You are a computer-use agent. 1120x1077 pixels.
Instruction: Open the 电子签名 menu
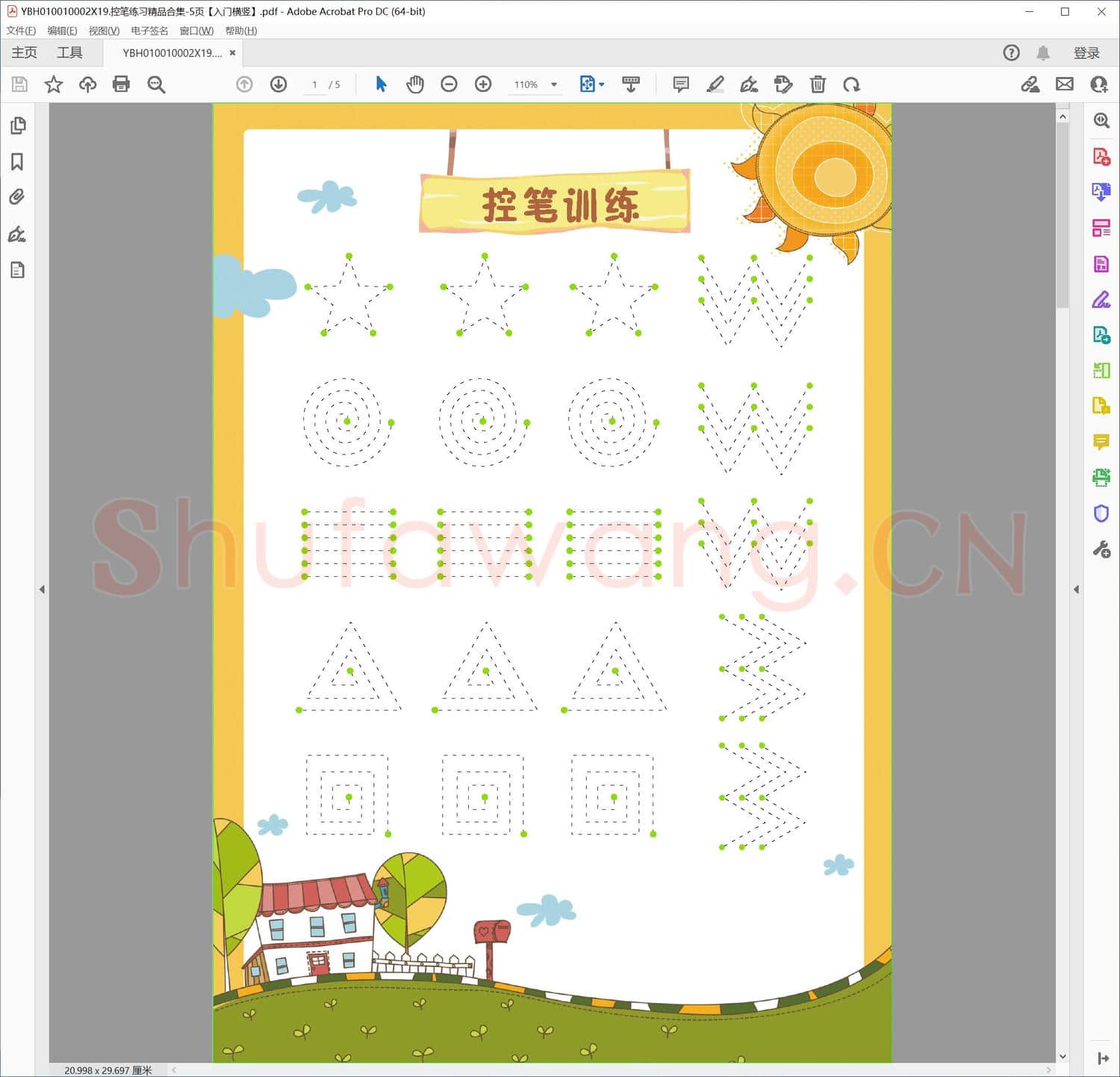tap(149, 31)
